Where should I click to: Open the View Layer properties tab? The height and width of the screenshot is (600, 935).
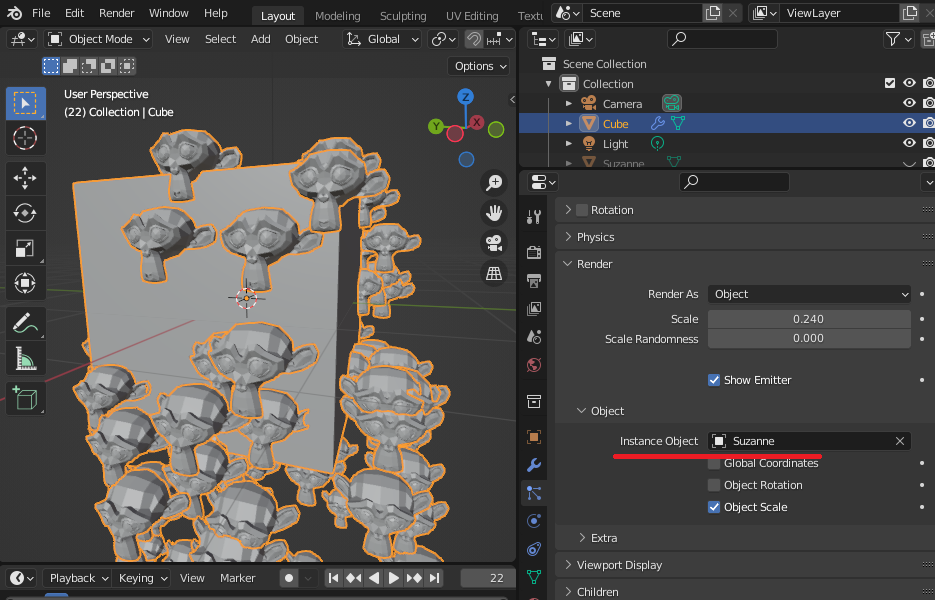pos(534,308)
